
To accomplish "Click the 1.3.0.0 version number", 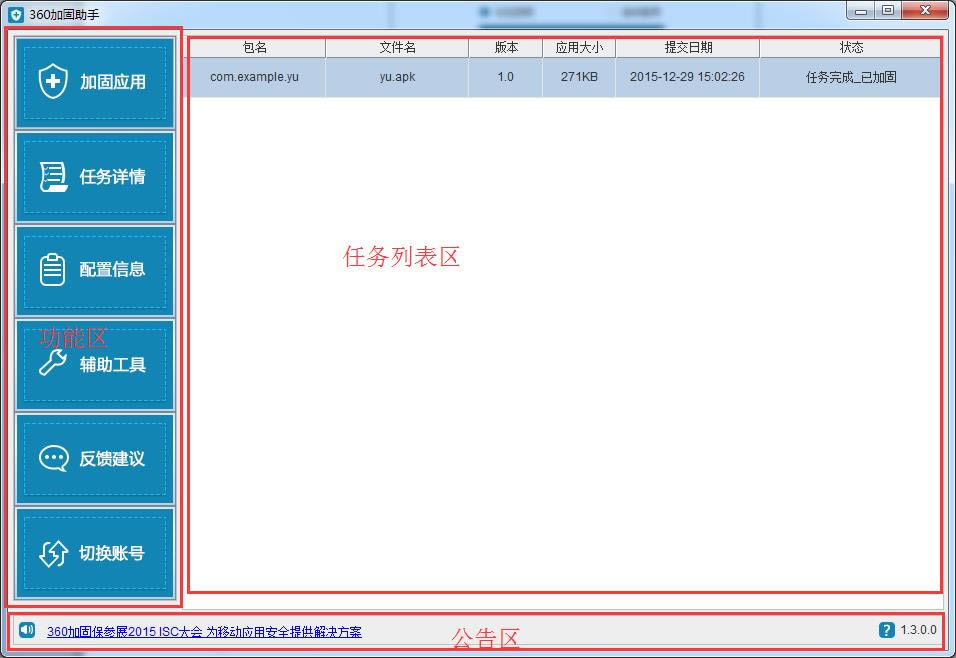I will click(919, 630).
